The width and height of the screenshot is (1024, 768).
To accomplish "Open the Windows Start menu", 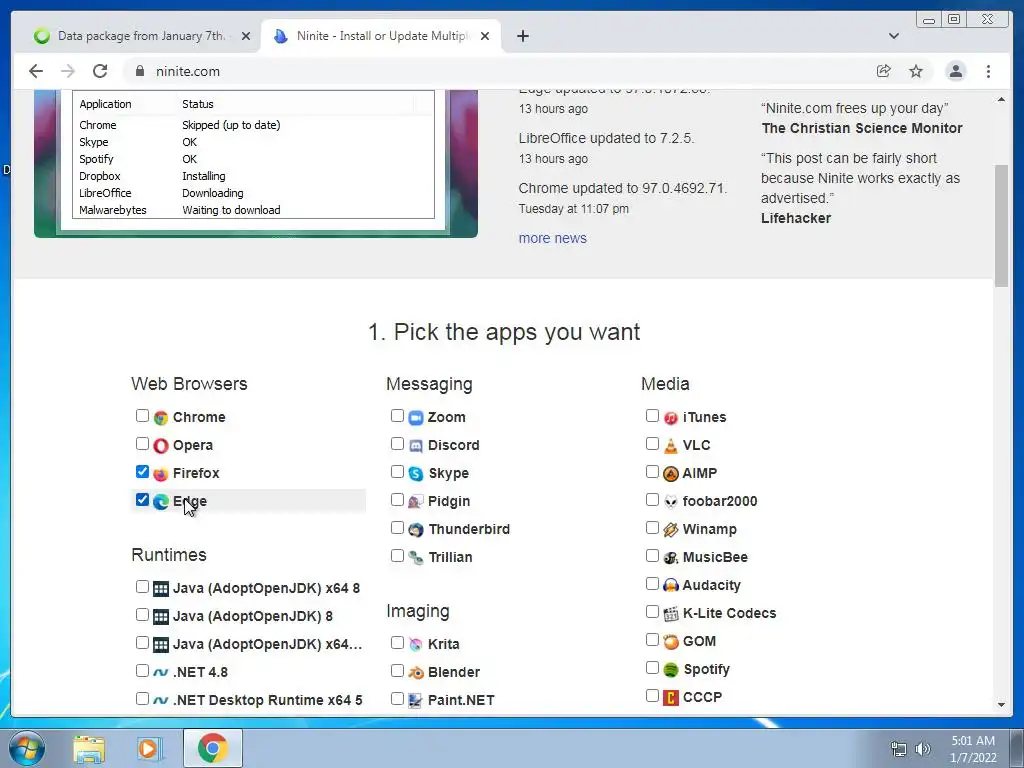I will point(27,748).
